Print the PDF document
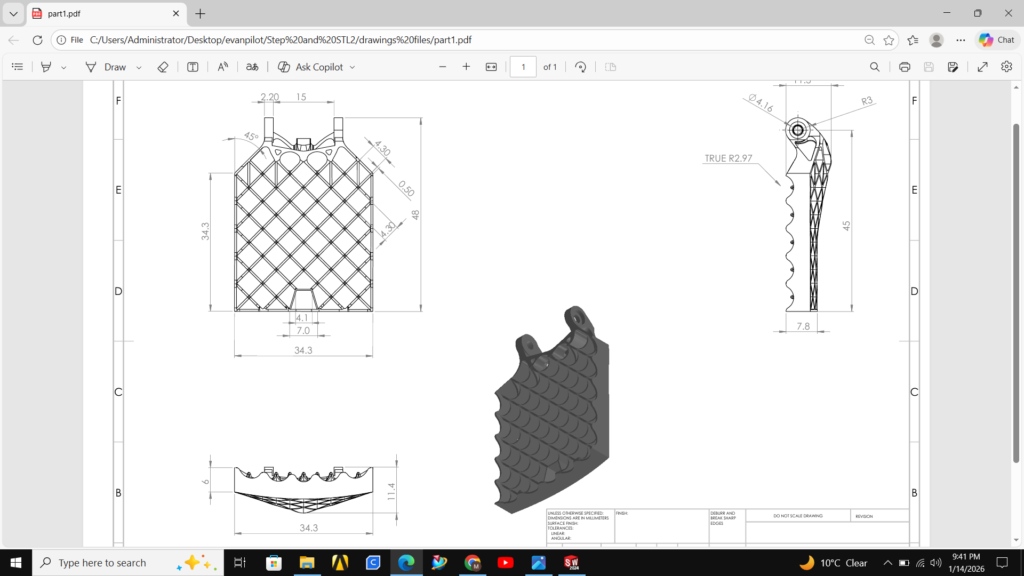The image size is (1024, 576). click(x=904, y=67)
